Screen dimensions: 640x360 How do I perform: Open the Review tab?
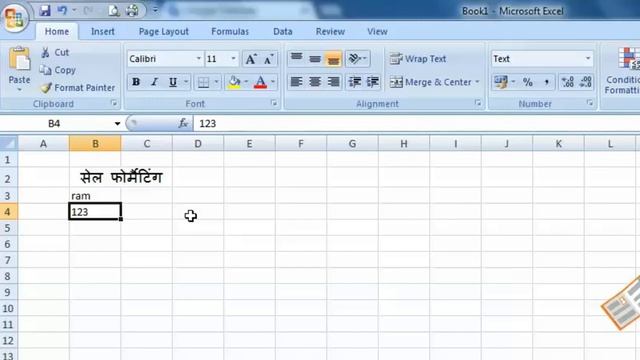click(x=330, y=31)
